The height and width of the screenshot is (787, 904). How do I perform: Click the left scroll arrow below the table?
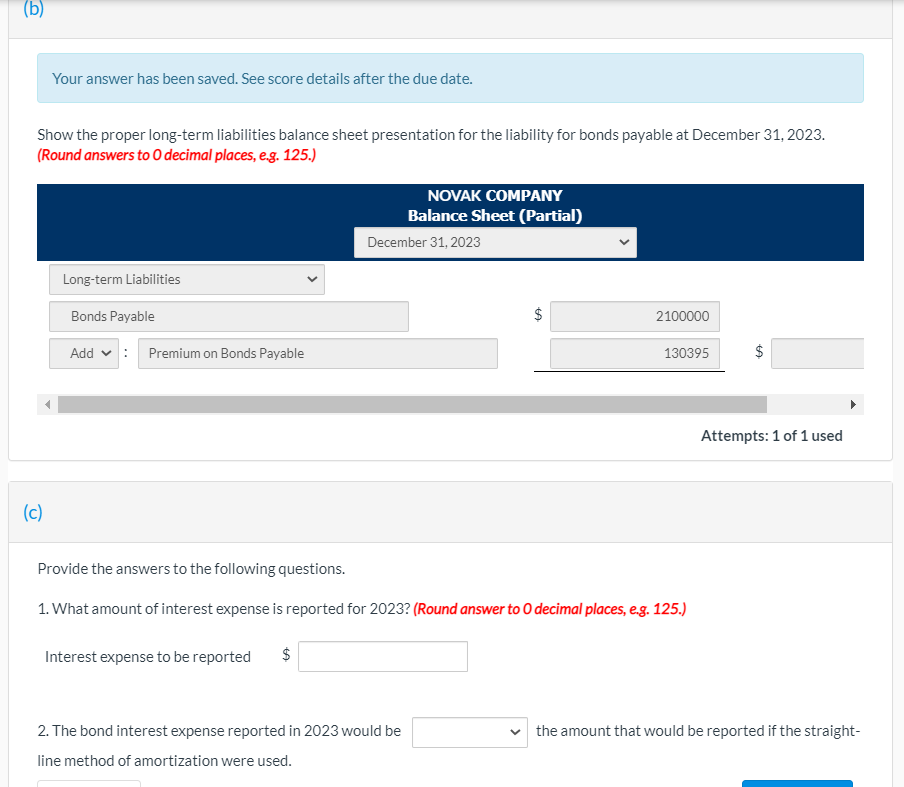[x=47, y=404]
